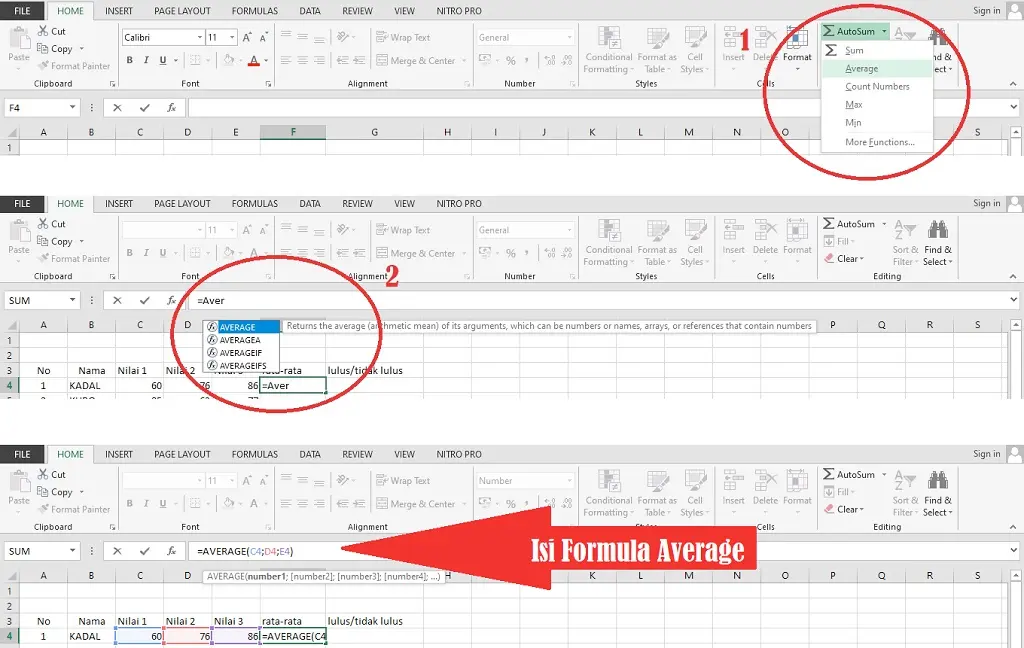
Task: Open Cell Styles in the top Excel window
Action: [x=694, y=51]
